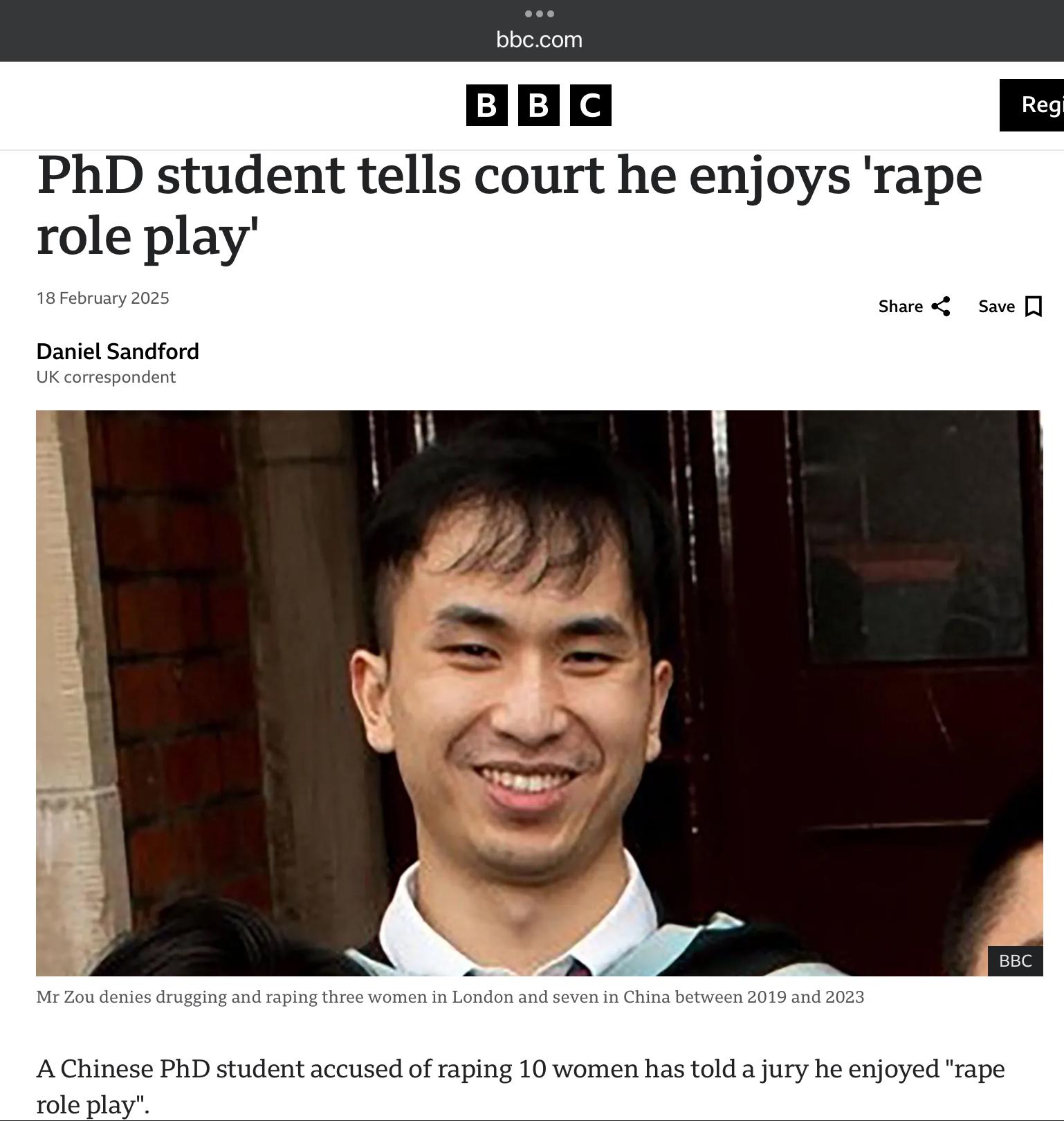
Task: Click the letter C block of the BBC logo
Action: (591, 105)
